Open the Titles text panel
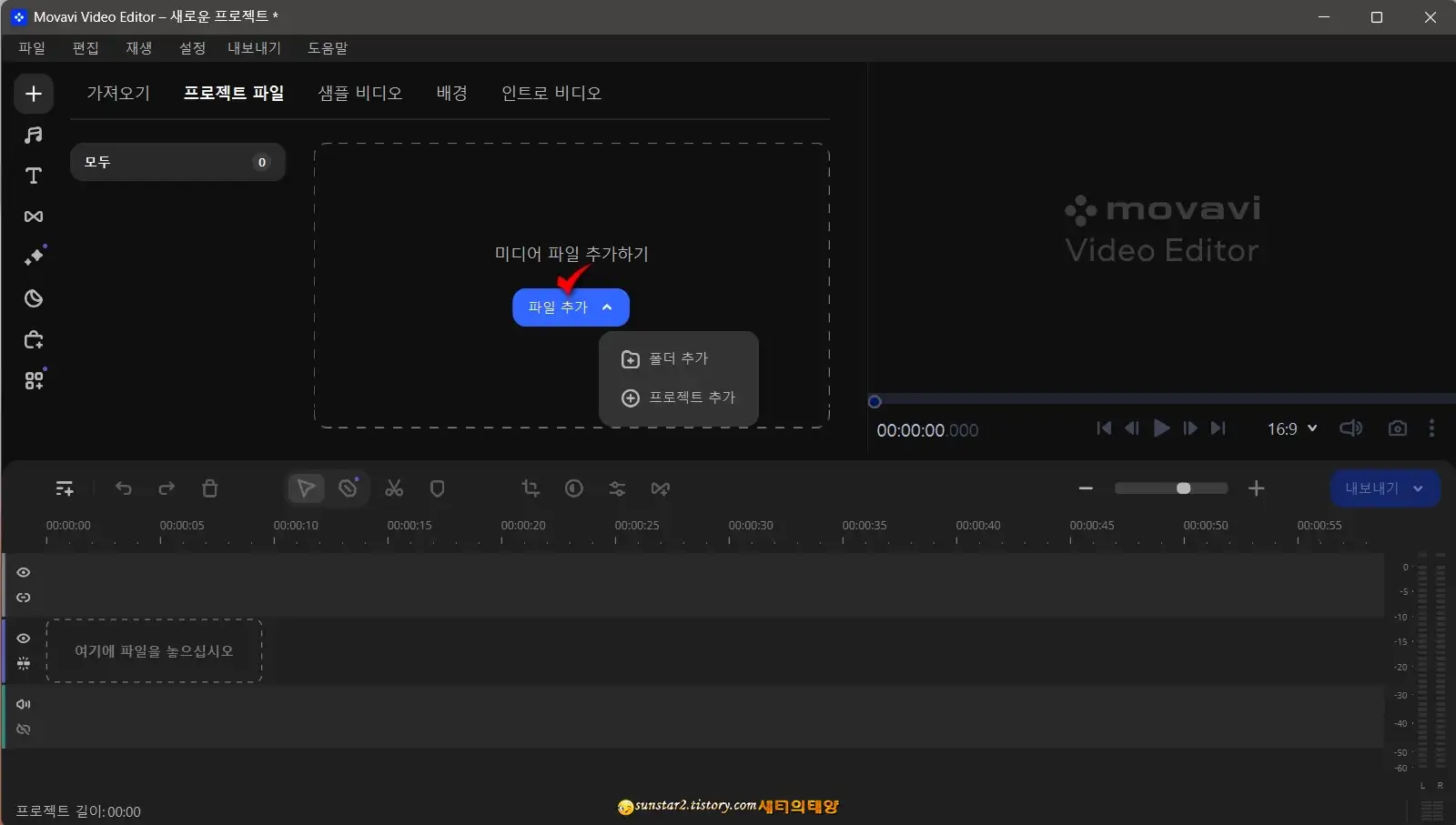This screenshot has width=1456, height=825. coord(34,176)
